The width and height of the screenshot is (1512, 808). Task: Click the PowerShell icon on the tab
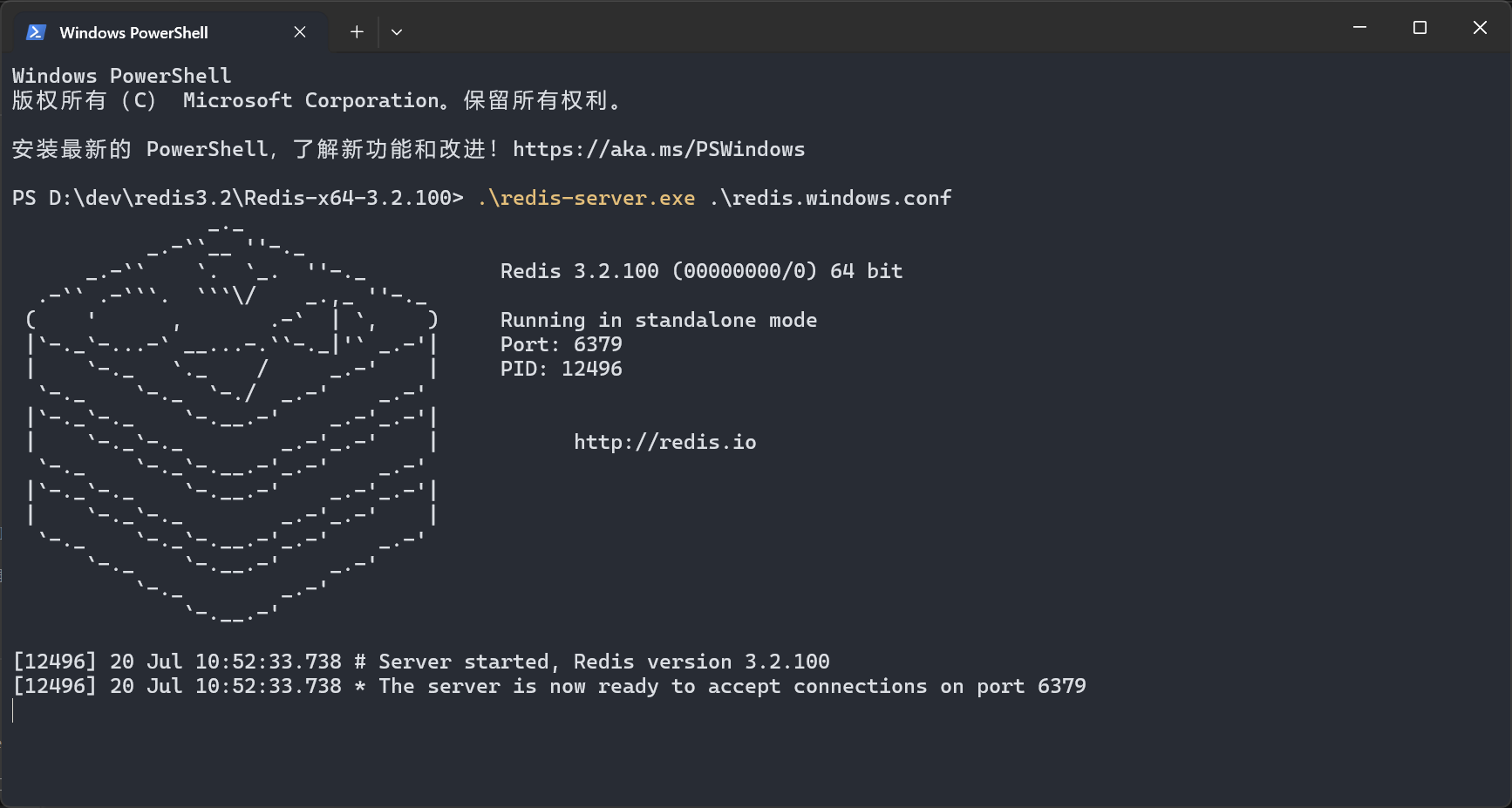coord(36,32)
